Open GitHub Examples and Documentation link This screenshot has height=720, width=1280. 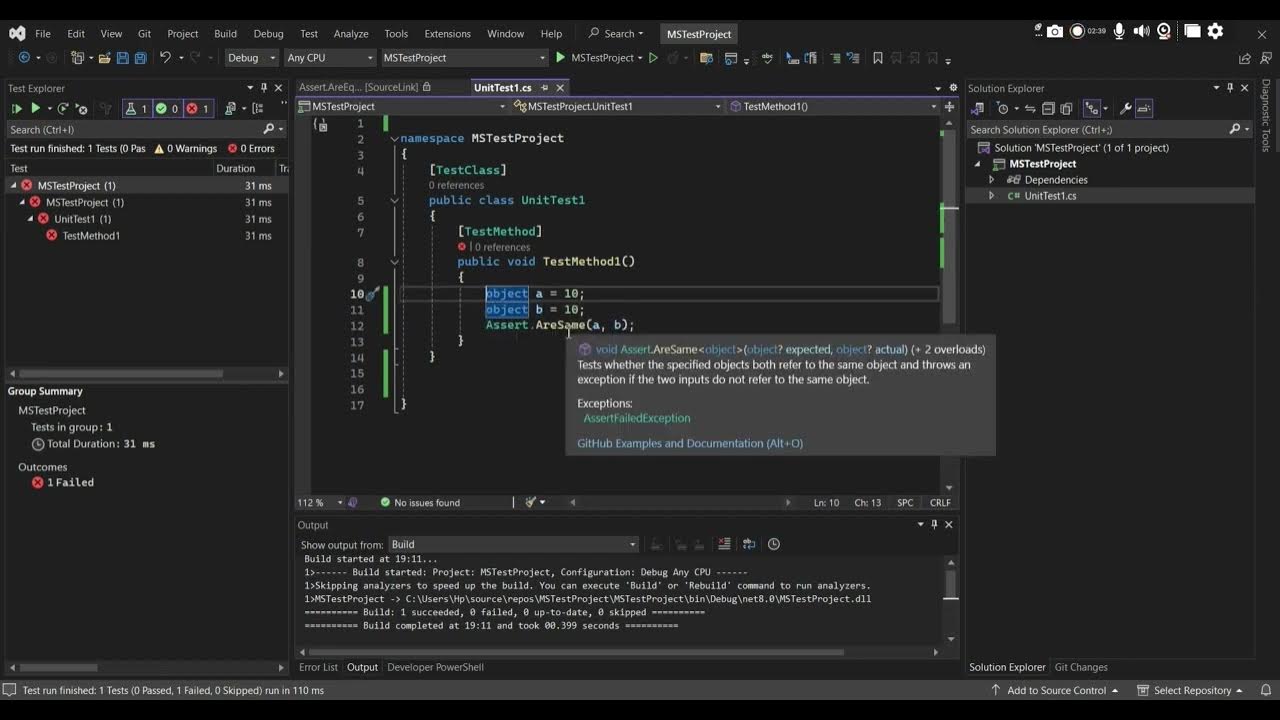click(x=690, y=443)
